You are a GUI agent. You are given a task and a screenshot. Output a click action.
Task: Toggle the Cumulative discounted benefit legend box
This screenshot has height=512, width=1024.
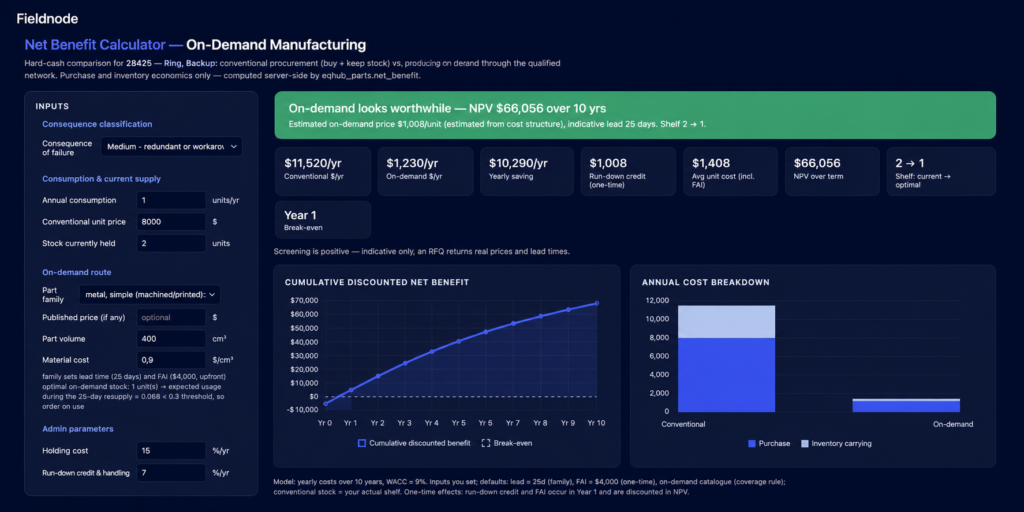pyautogui.click(x=361, y=443)
